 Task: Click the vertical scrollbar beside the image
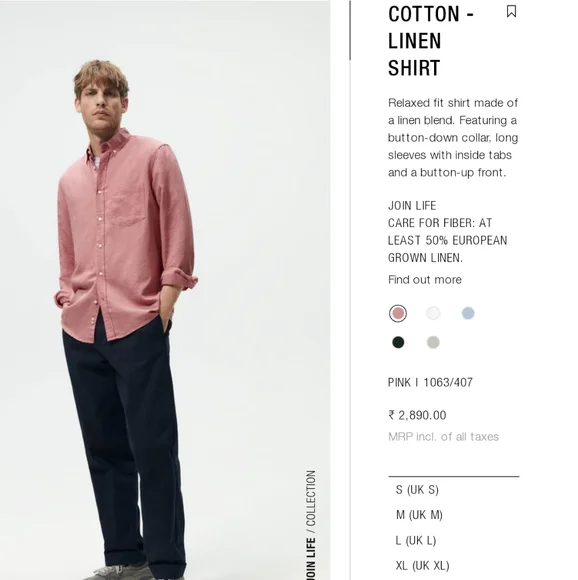click(350, 30)
